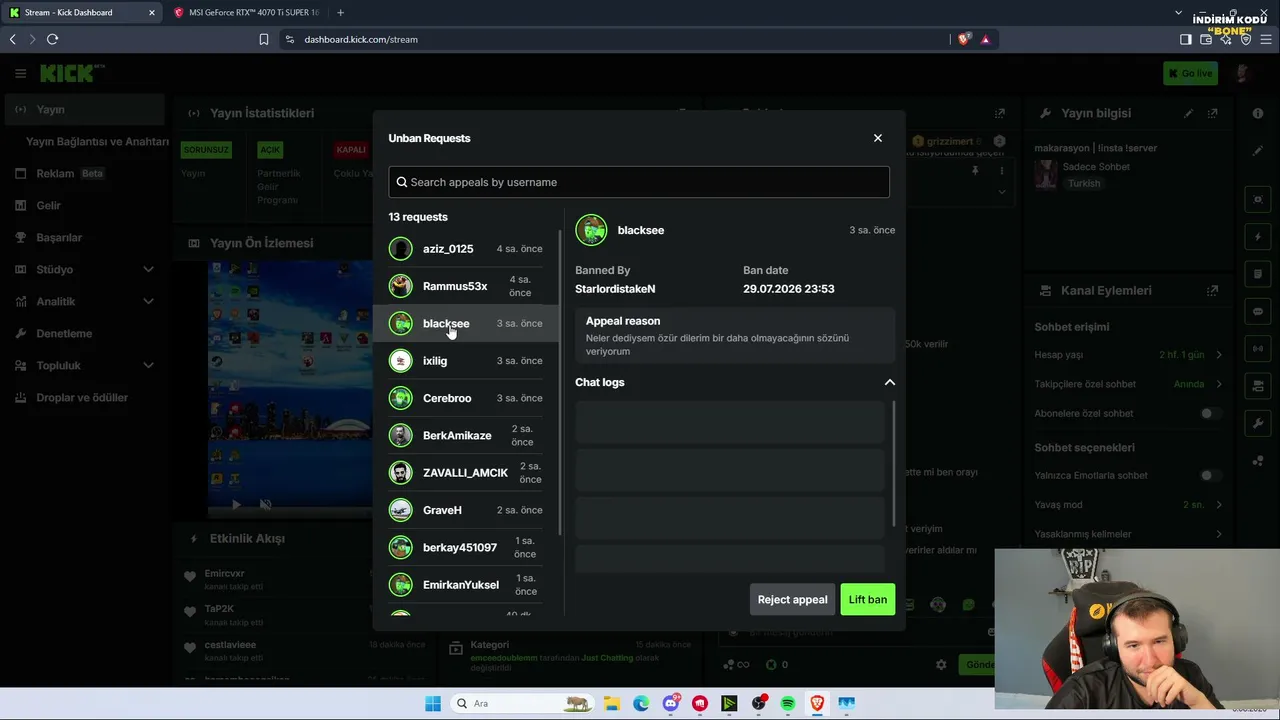Open the hamburger menu next to Kick logo
The height and width of the screenshot is (720, 1280).
(20, 73)
